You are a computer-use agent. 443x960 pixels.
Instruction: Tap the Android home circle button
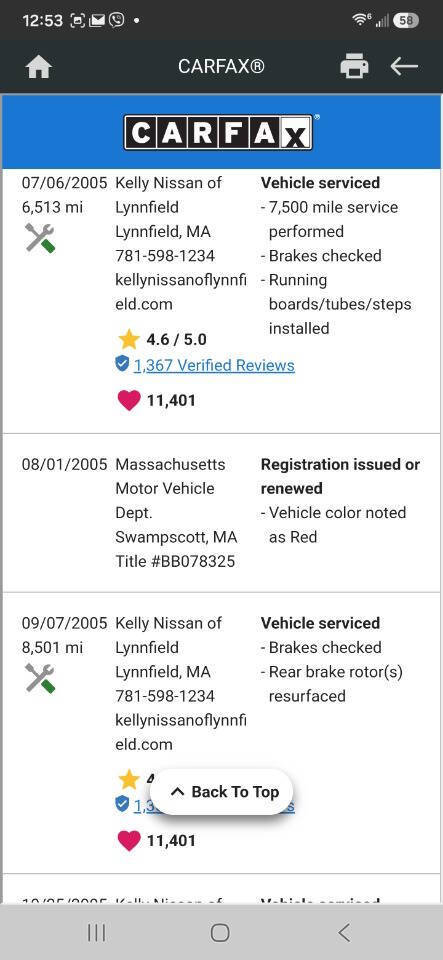[x=220, y=932]
